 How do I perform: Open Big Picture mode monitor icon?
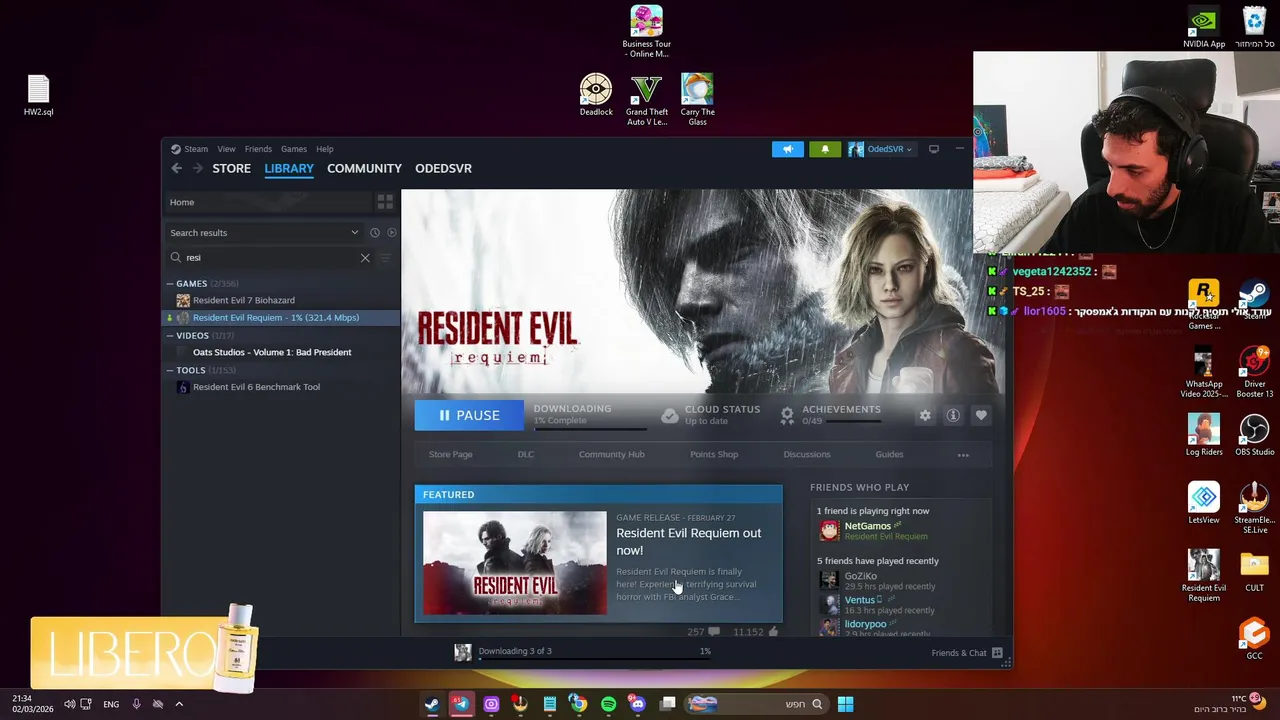[934, 149]
